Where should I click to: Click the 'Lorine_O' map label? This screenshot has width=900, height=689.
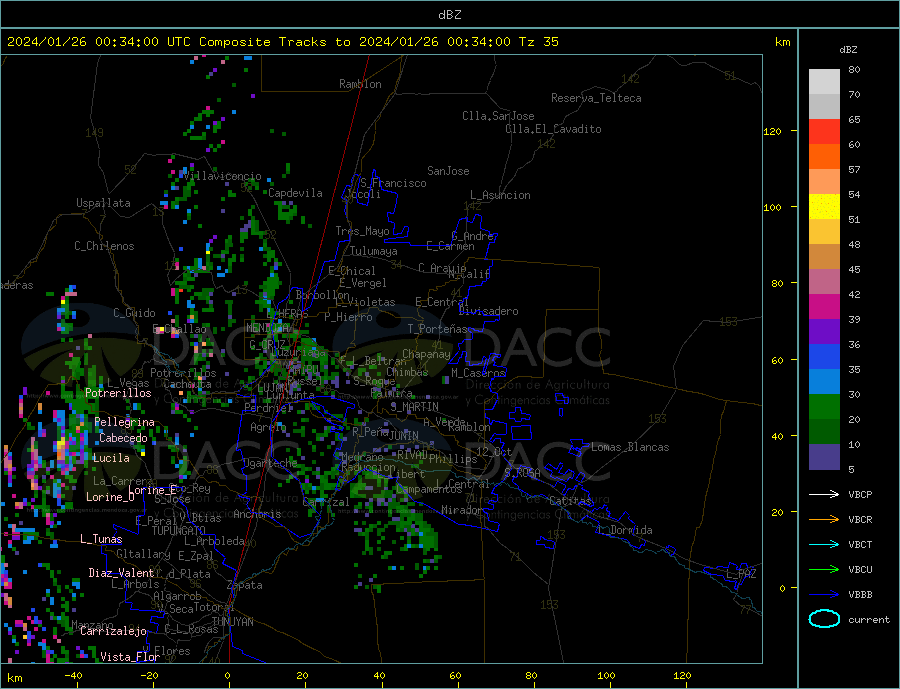110,497
